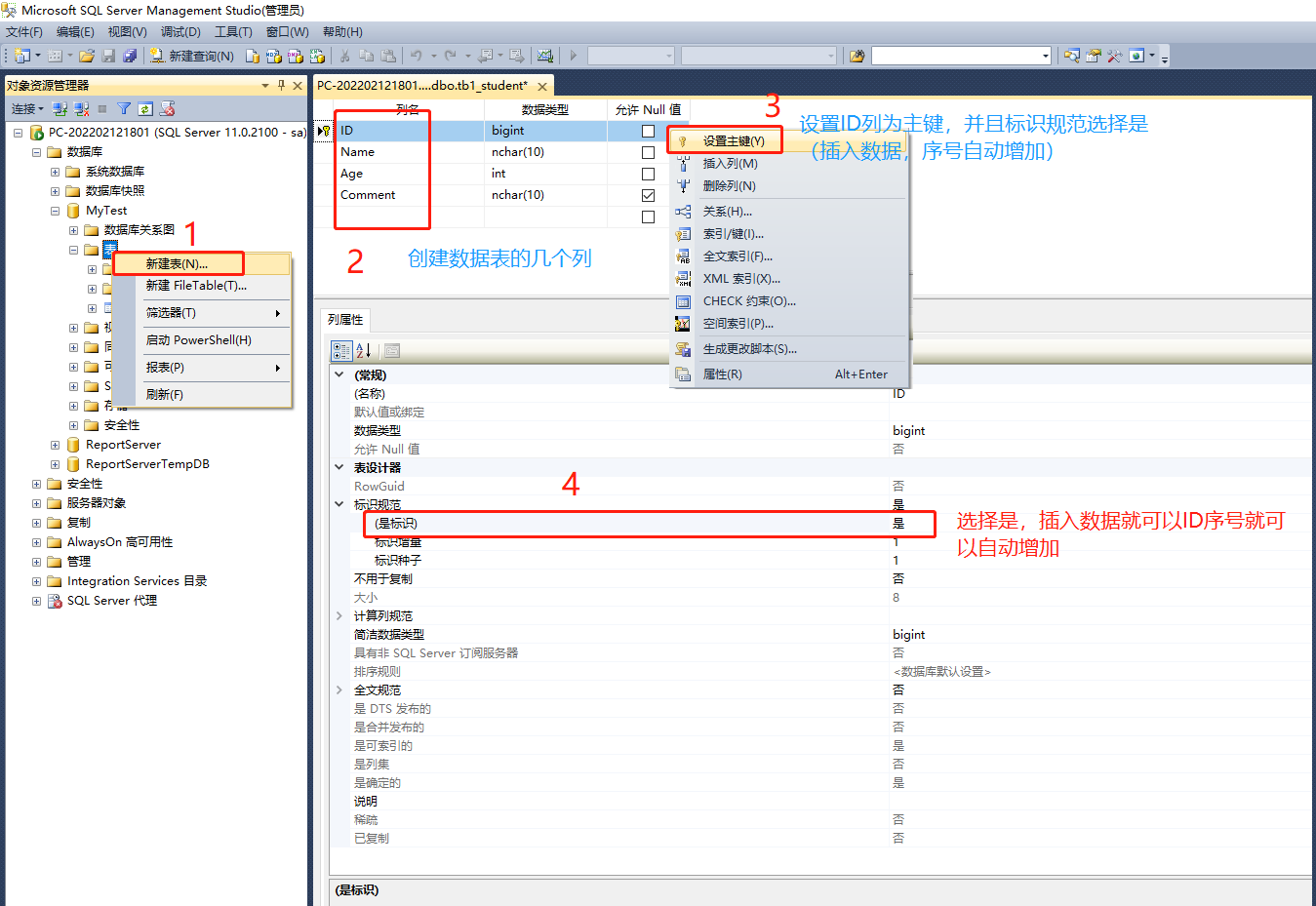The width and height of the screenshot is (1316, 906).
Task: Click the Disconnect icon in Object Explorer
Action: [x=81, y=108]
